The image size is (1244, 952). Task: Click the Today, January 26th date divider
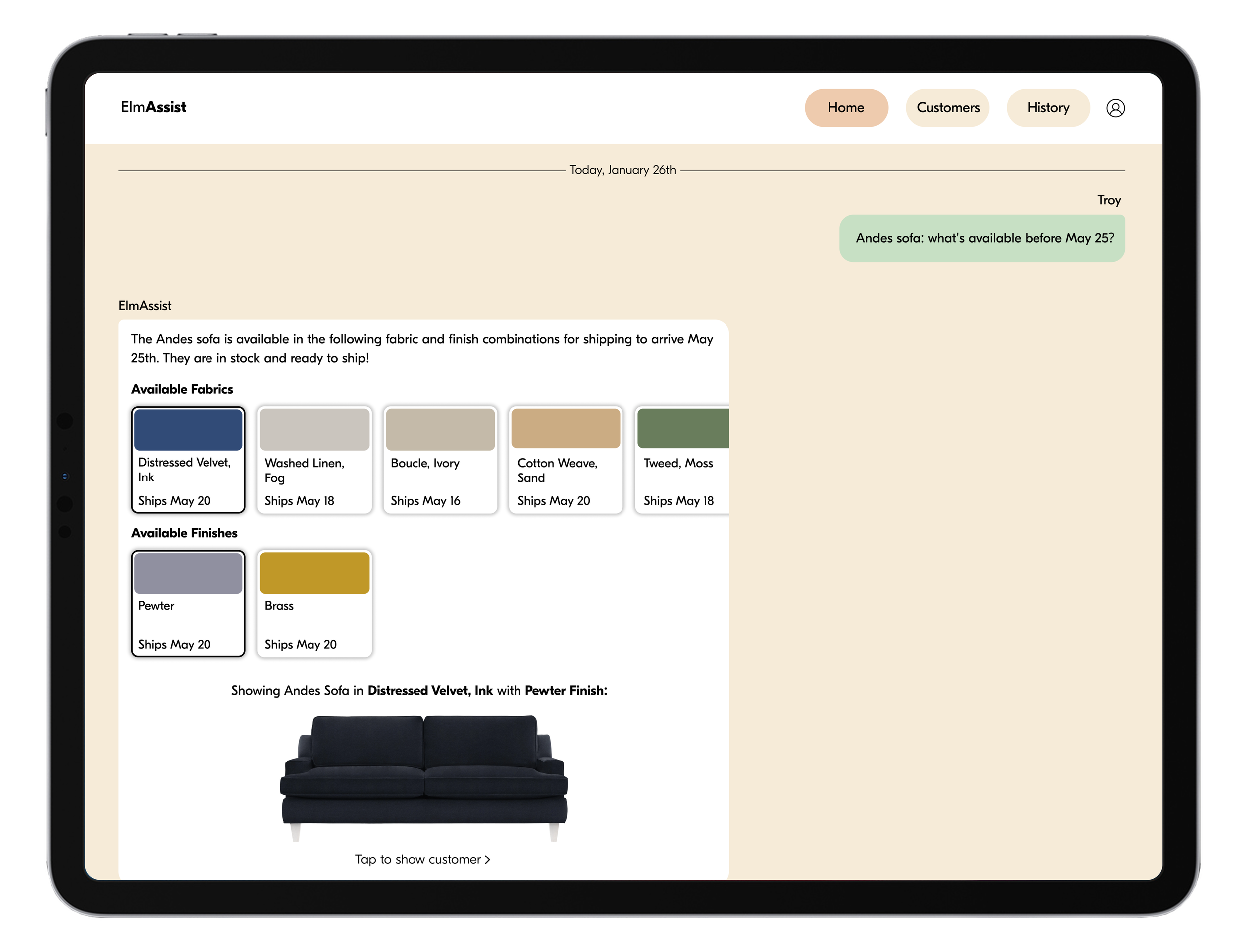(622, 170)
